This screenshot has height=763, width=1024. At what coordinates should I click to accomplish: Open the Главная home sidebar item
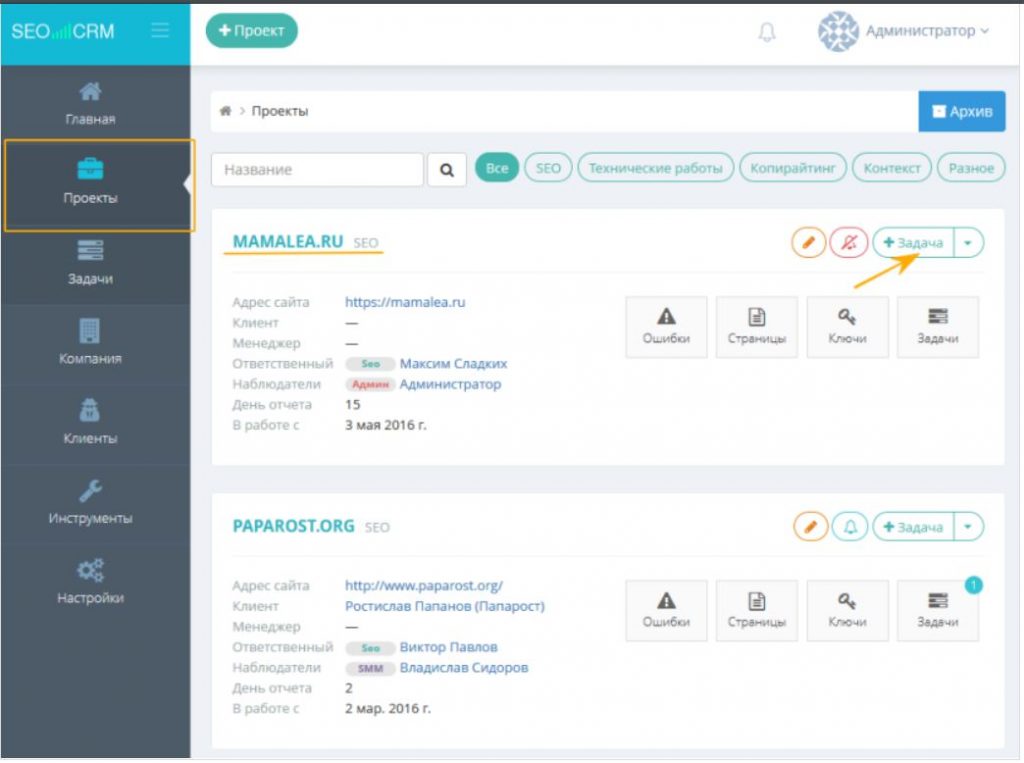[x=90, y=104]
